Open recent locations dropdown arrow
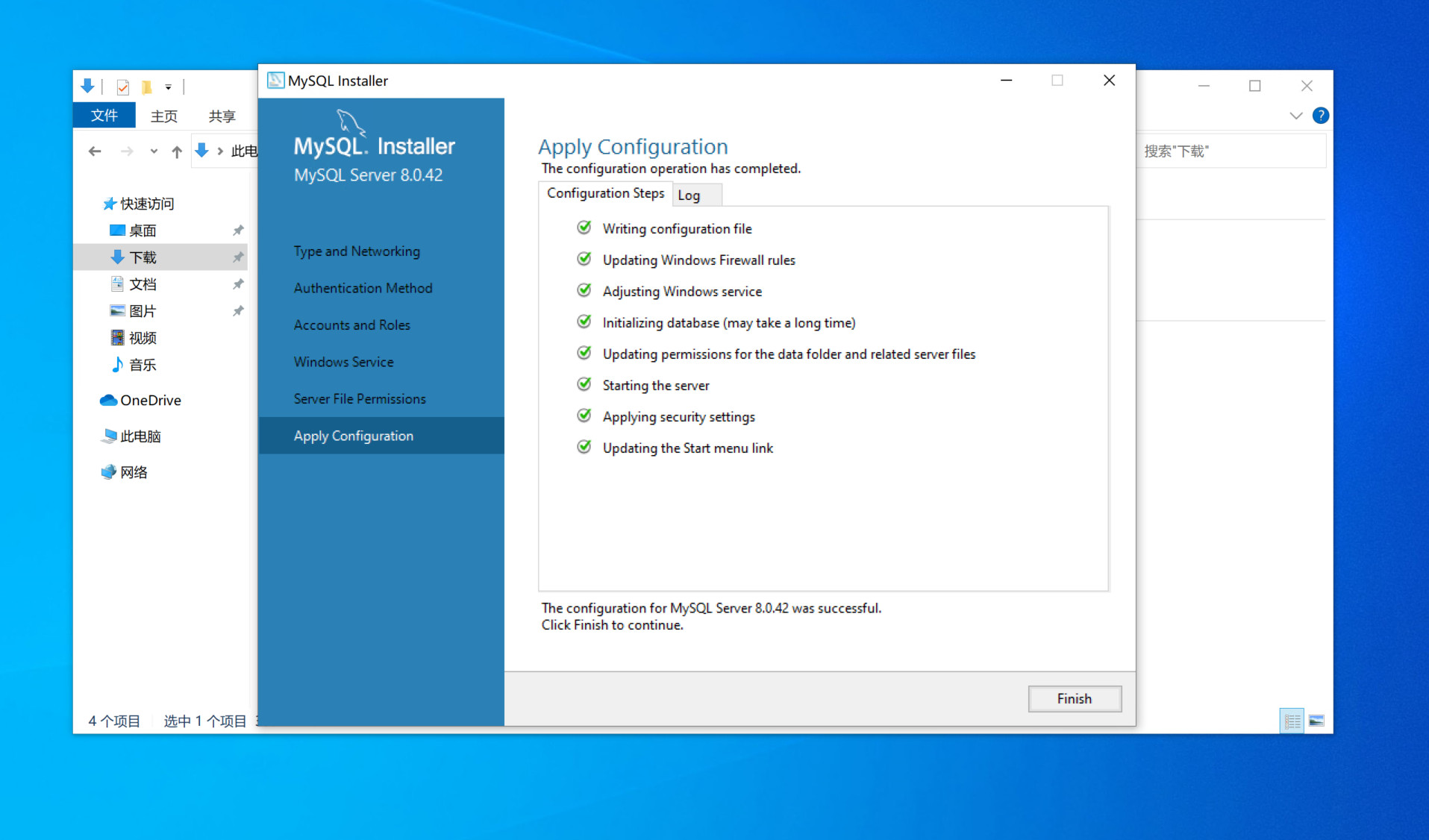The height and width of the screenshot is (840, 1429). click(153, 151)
